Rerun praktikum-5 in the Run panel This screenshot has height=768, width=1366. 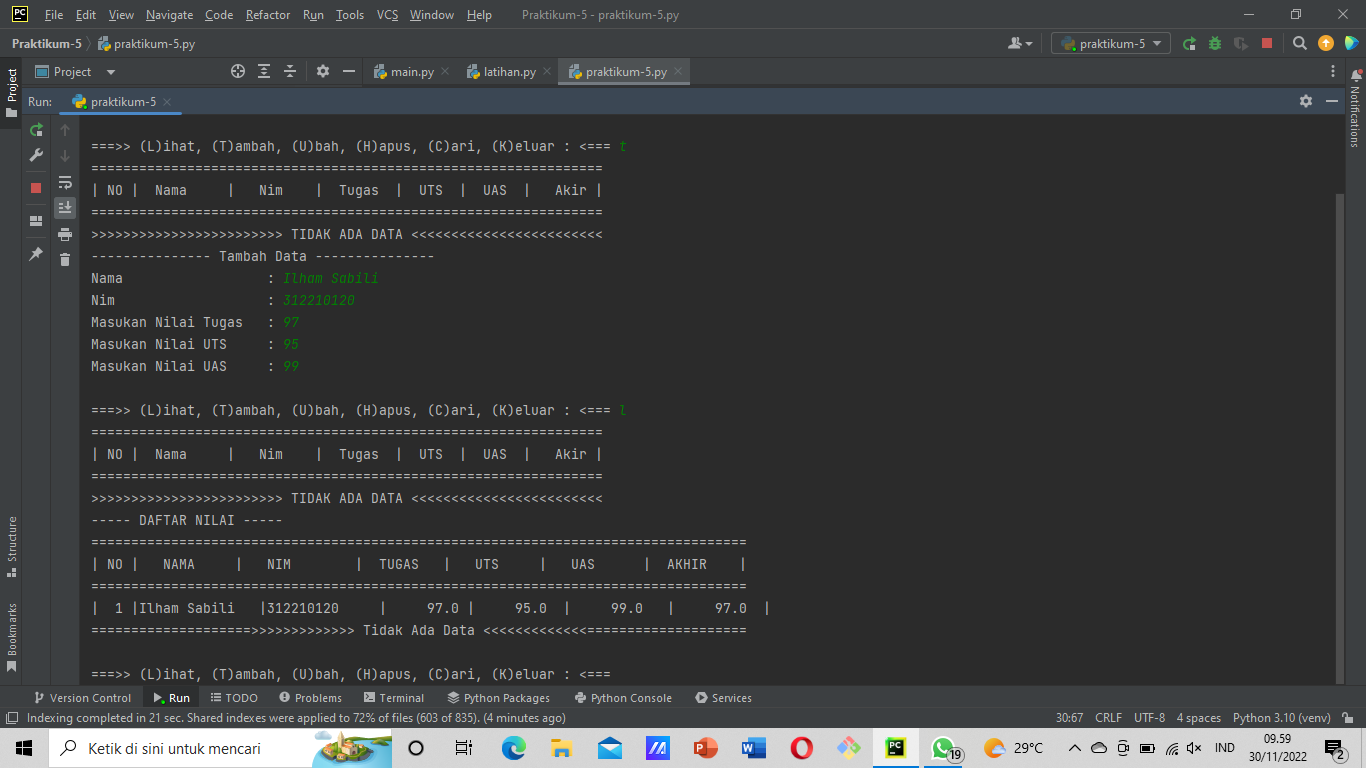click(x=36, y=130)
